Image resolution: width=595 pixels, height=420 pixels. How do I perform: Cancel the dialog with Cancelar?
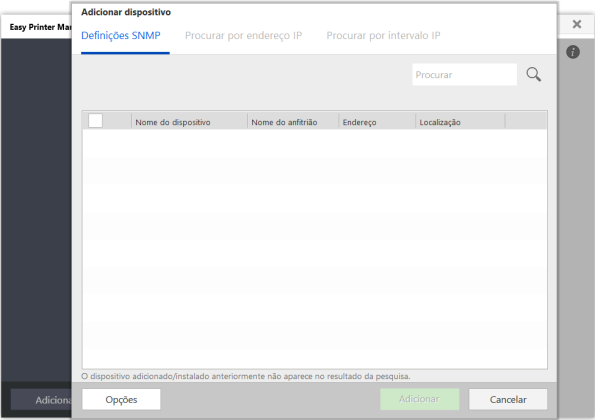pos(508,400)
